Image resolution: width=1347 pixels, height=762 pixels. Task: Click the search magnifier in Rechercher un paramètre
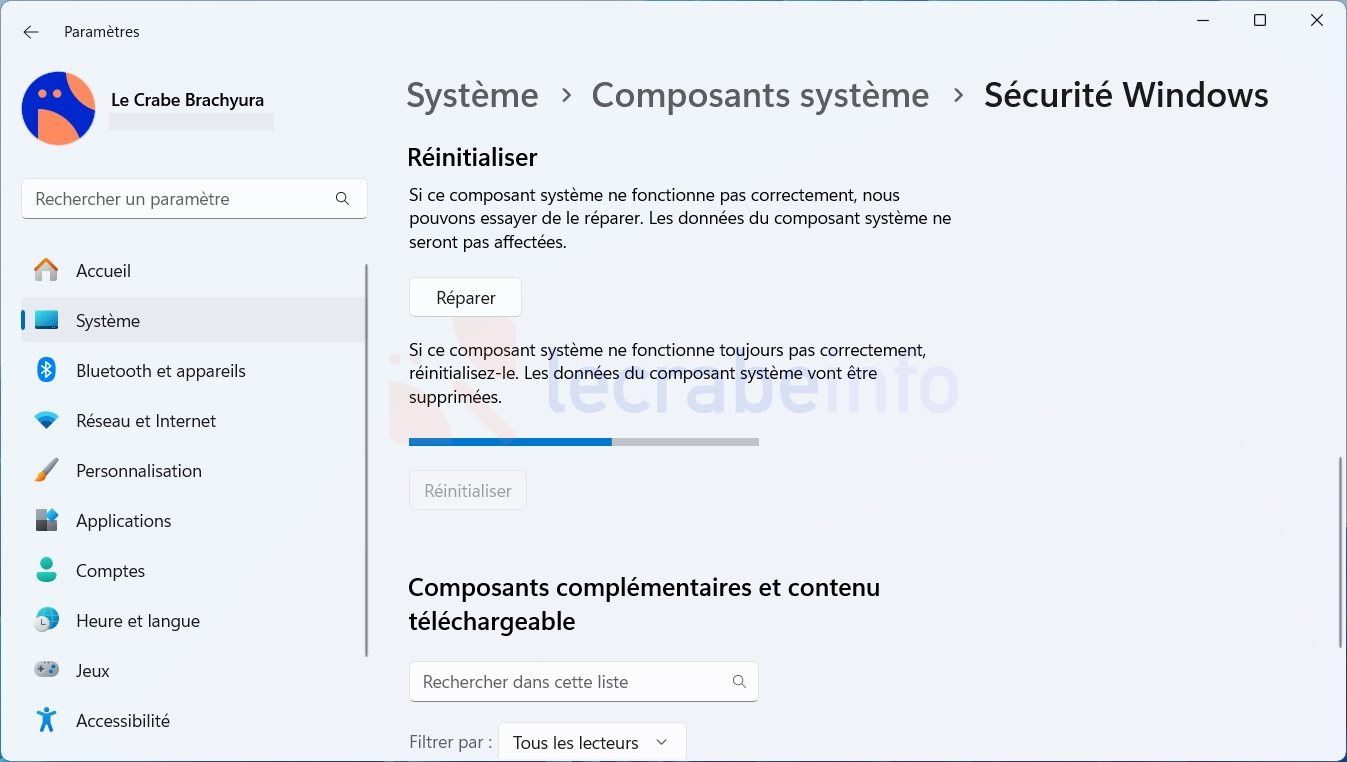pos(342,199)
